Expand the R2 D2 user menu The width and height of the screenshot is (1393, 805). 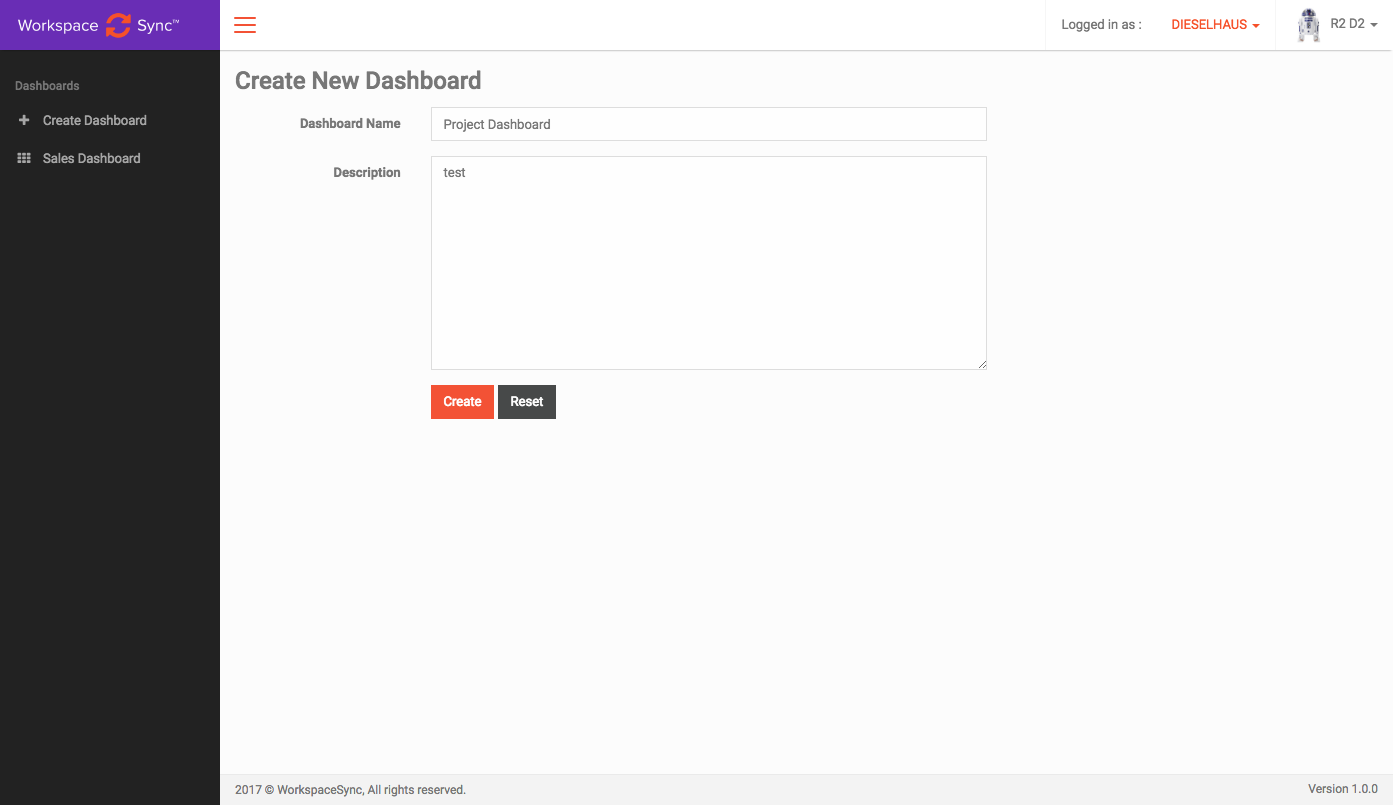[x=1347, y=24]
